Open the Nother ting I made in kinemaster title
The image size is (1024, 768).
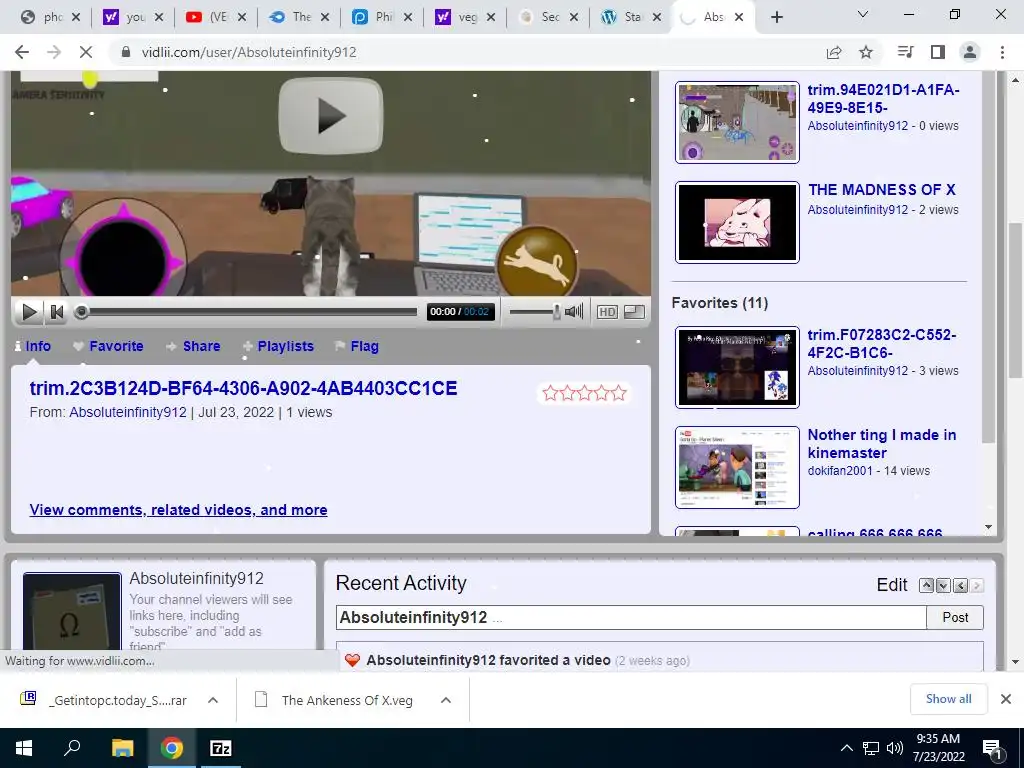pos(882,443)
